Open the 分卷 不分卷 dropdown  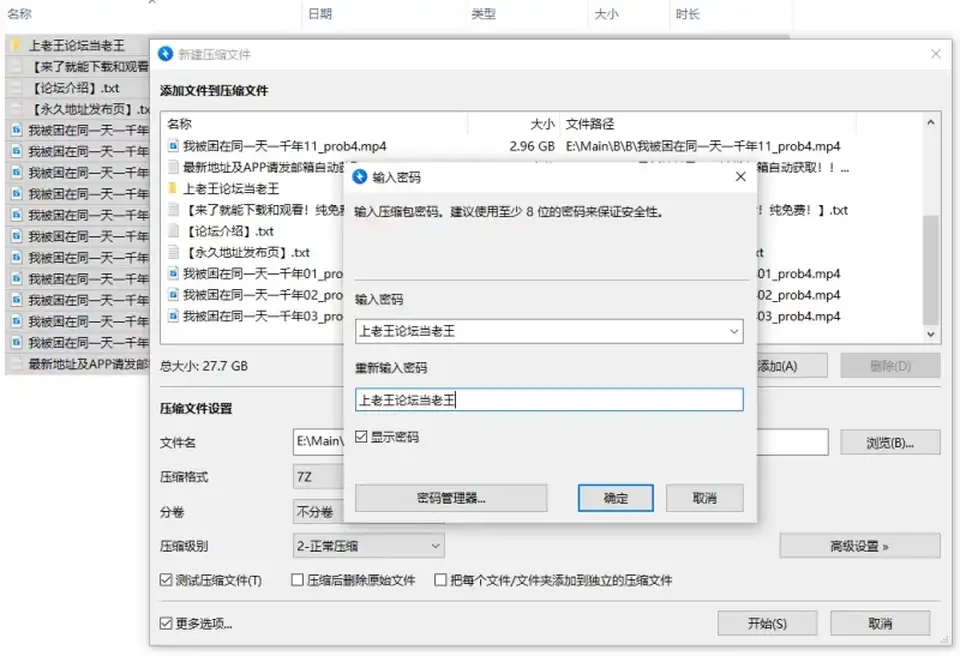click(x=318, y=511)
